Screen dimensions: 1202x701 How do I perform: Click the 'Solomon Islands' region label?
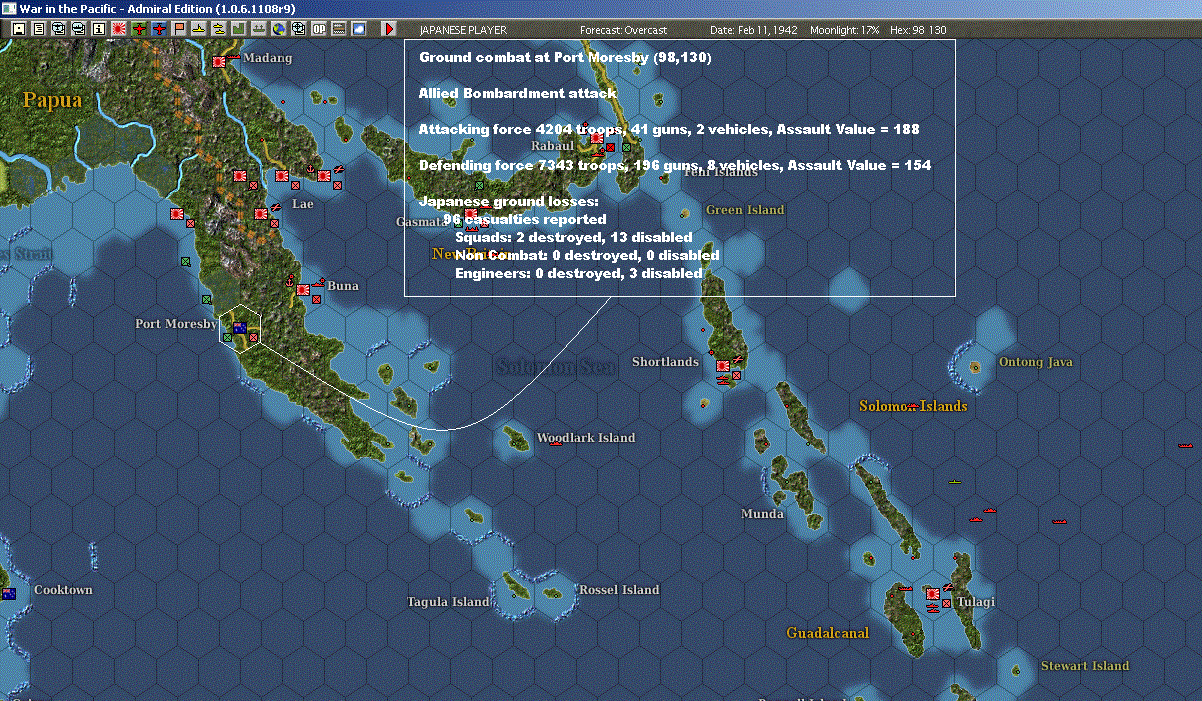pyautogui.click(x=913, y=406)
